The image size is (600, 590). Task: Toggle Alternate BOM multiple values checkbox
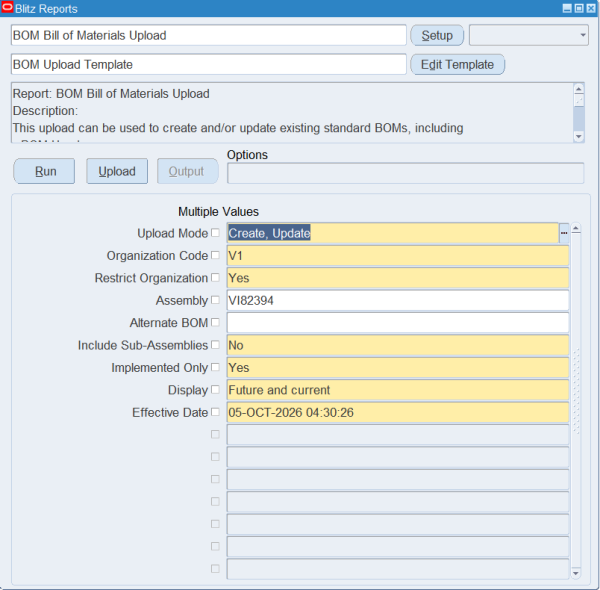click(x=215, y=322)
